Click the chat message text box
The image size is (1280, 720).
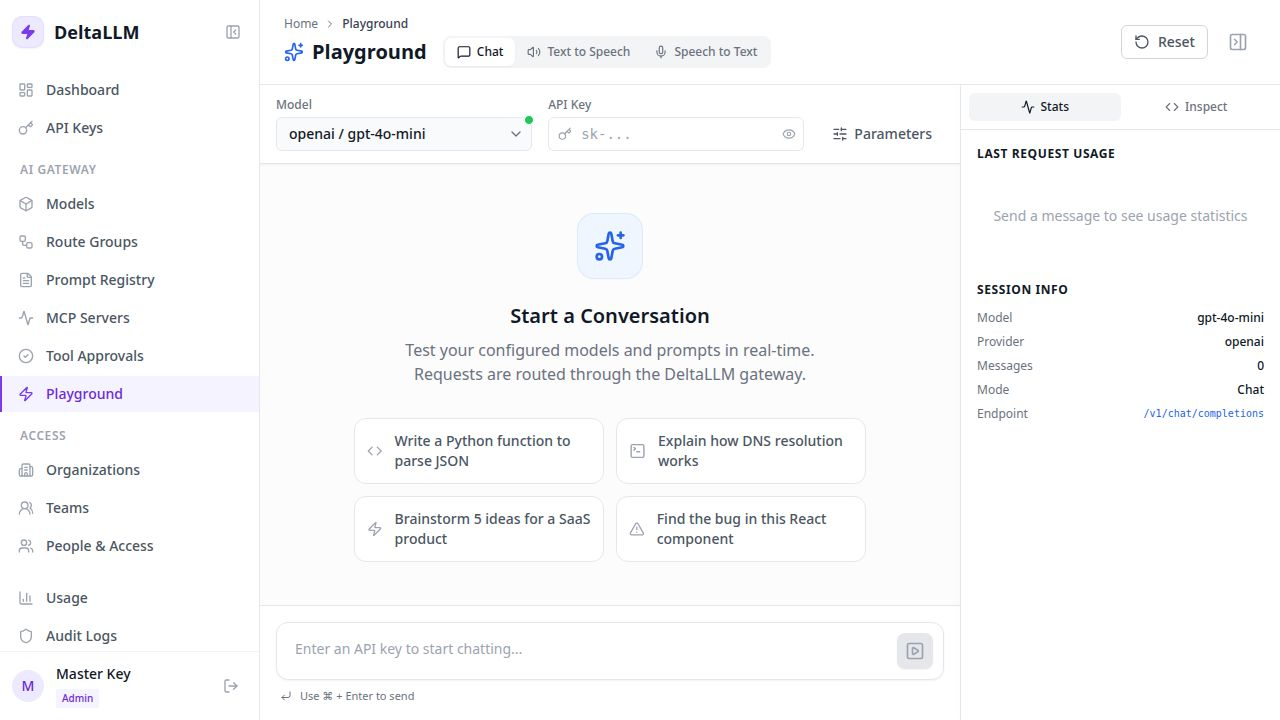pos(590,649)
